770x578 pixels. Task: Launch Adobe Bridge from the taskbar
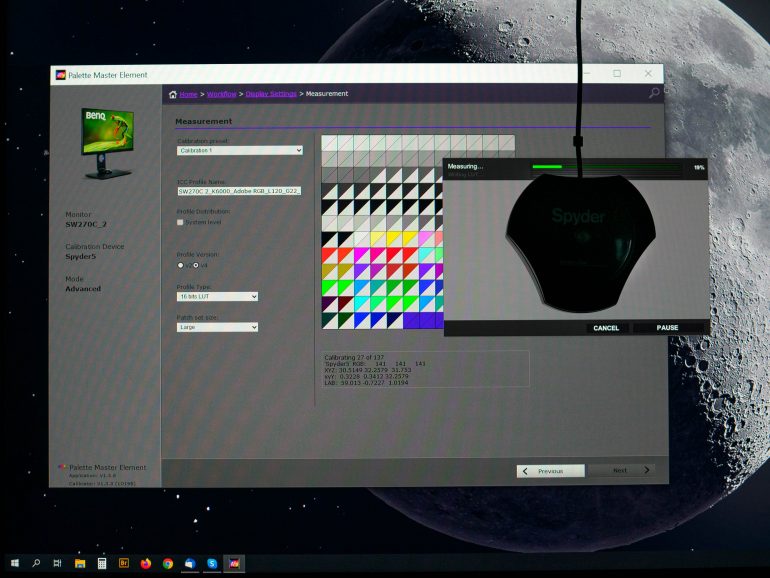(x=124, y=563)
